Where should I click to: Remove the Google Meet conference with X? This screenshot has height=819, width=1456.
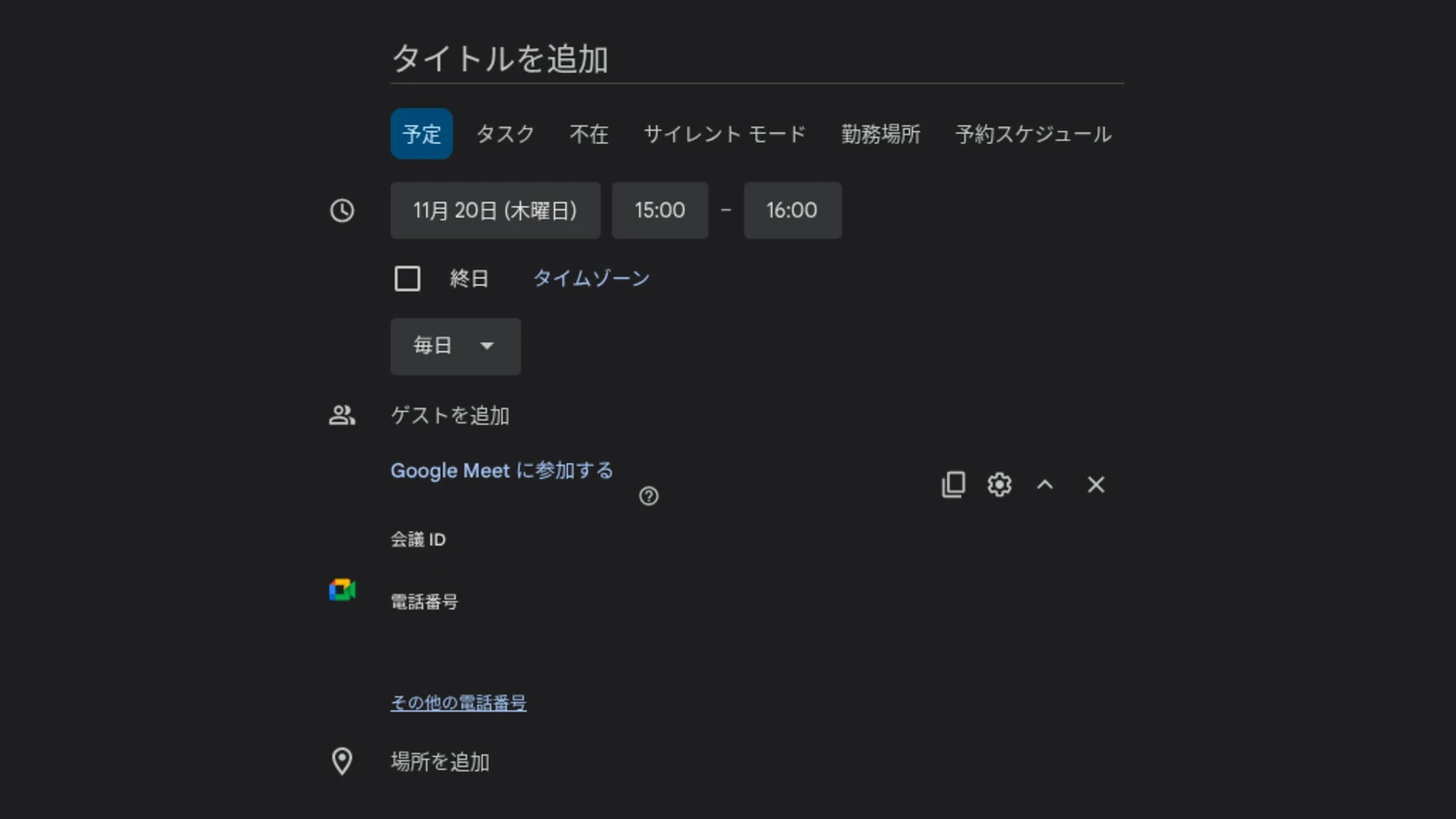(1096, 485)
